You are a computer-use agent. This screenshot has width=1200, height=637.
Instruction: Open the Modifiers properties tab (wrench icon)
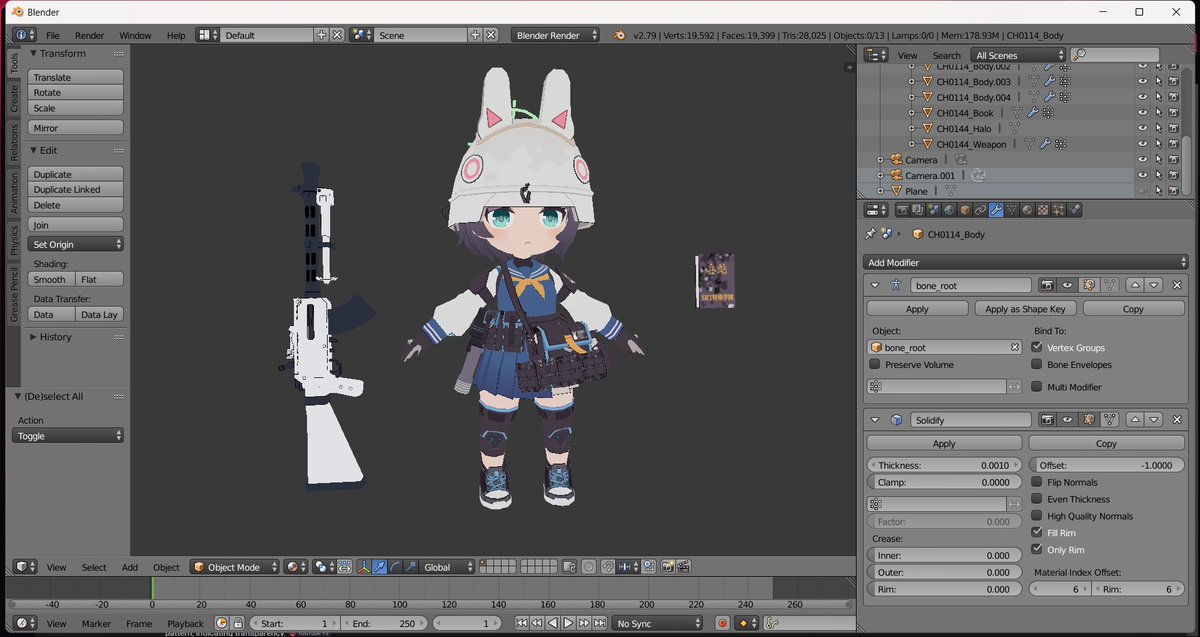996,210
